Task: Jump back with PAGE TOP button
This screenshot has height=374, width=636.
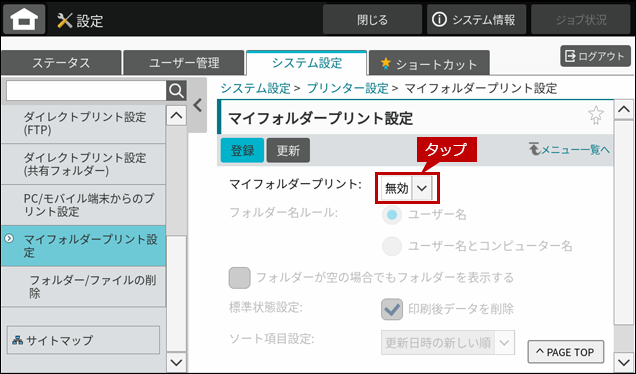Action: coord(565,352)
